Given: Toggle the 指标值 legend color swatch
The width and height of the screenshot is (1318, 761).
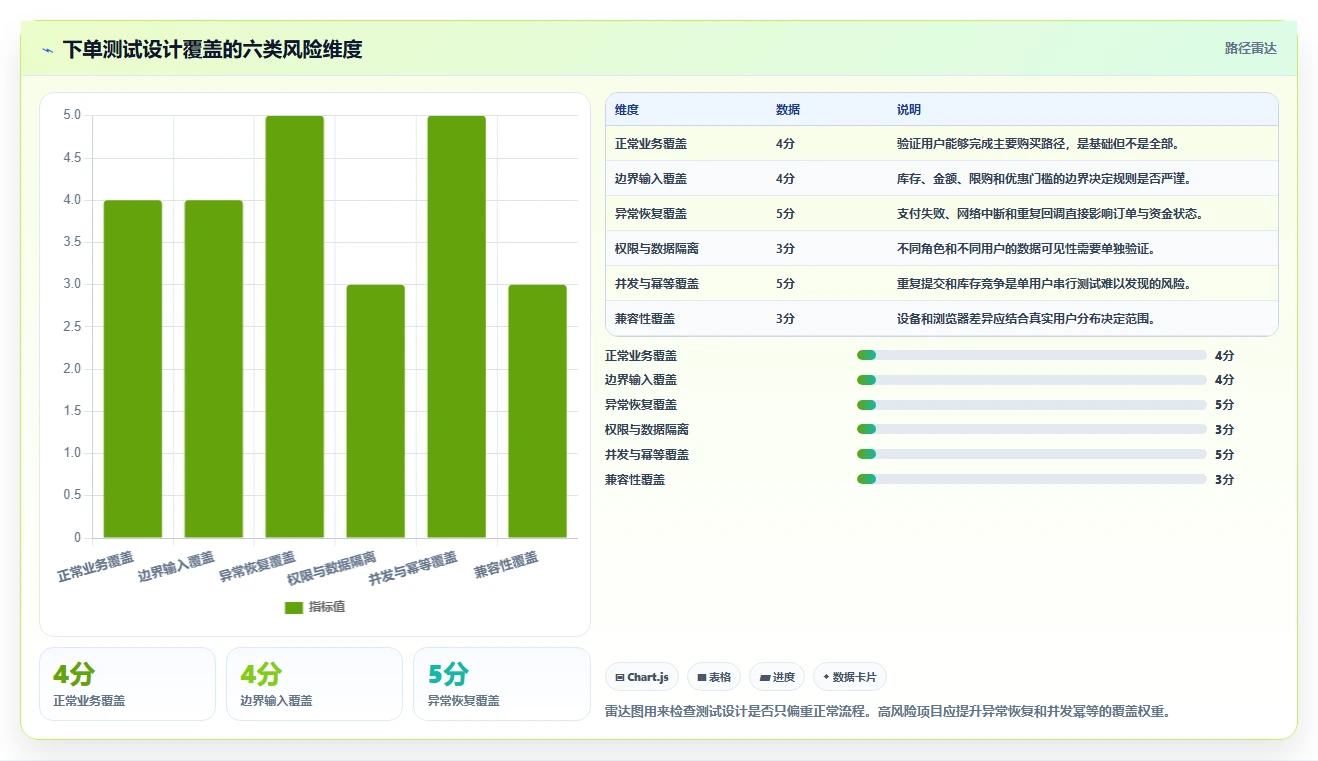Looking at the screenshot, I should click(x=294, y=607).
